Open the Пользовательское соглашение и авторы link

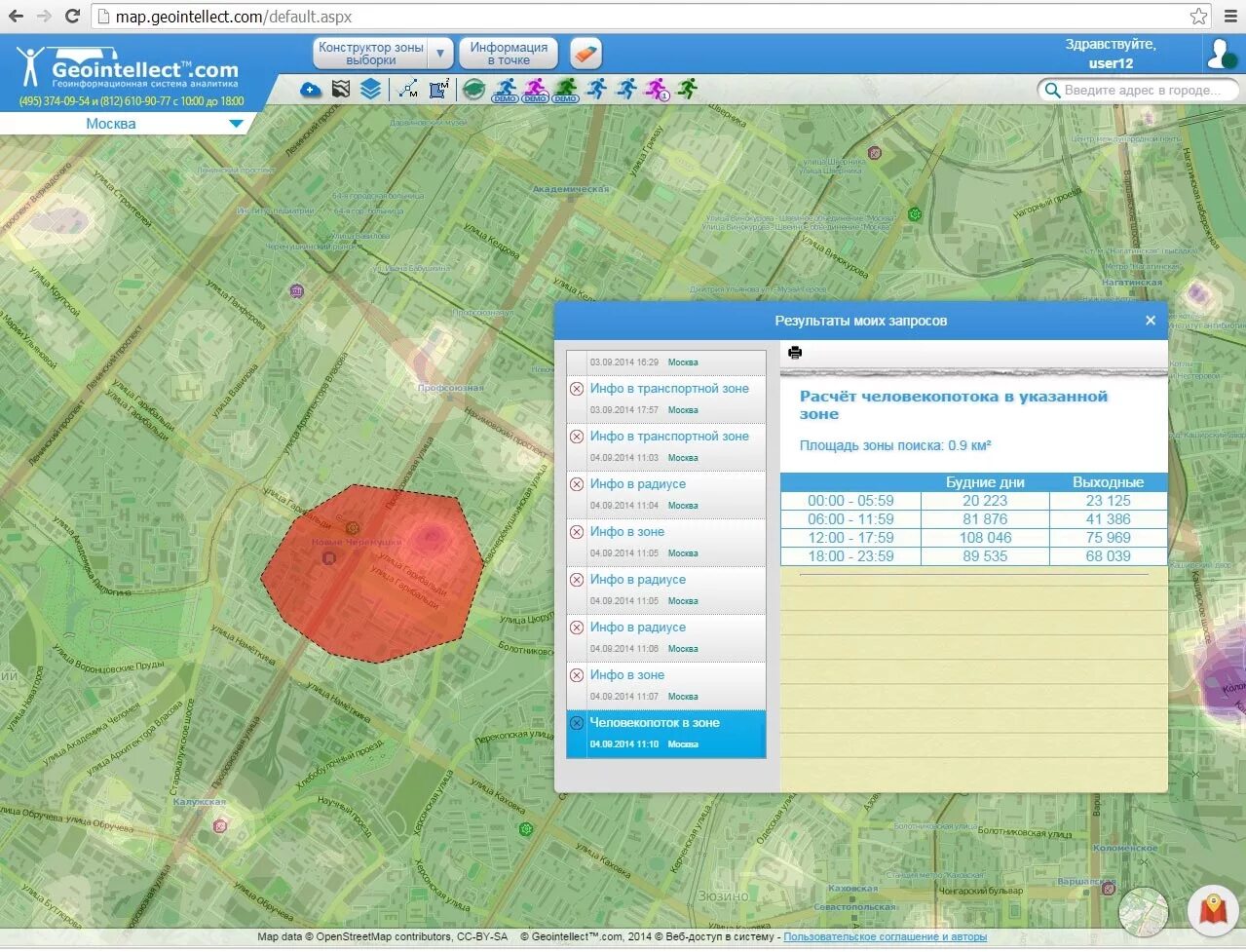885,937
